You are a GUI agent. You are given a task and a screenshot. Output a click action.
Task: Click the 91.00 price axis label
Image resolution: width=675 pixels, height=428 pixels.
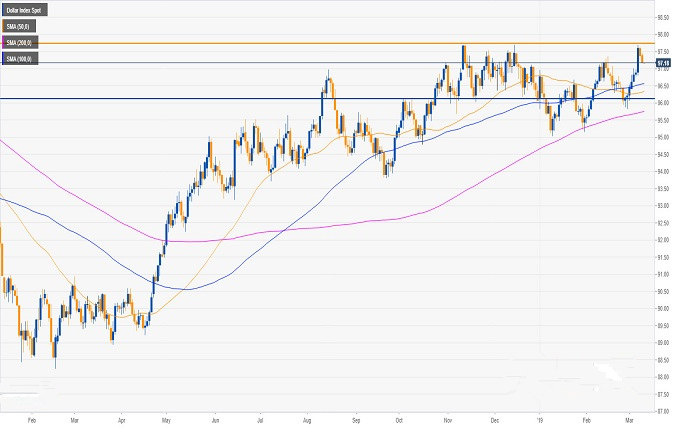(663, 274)
